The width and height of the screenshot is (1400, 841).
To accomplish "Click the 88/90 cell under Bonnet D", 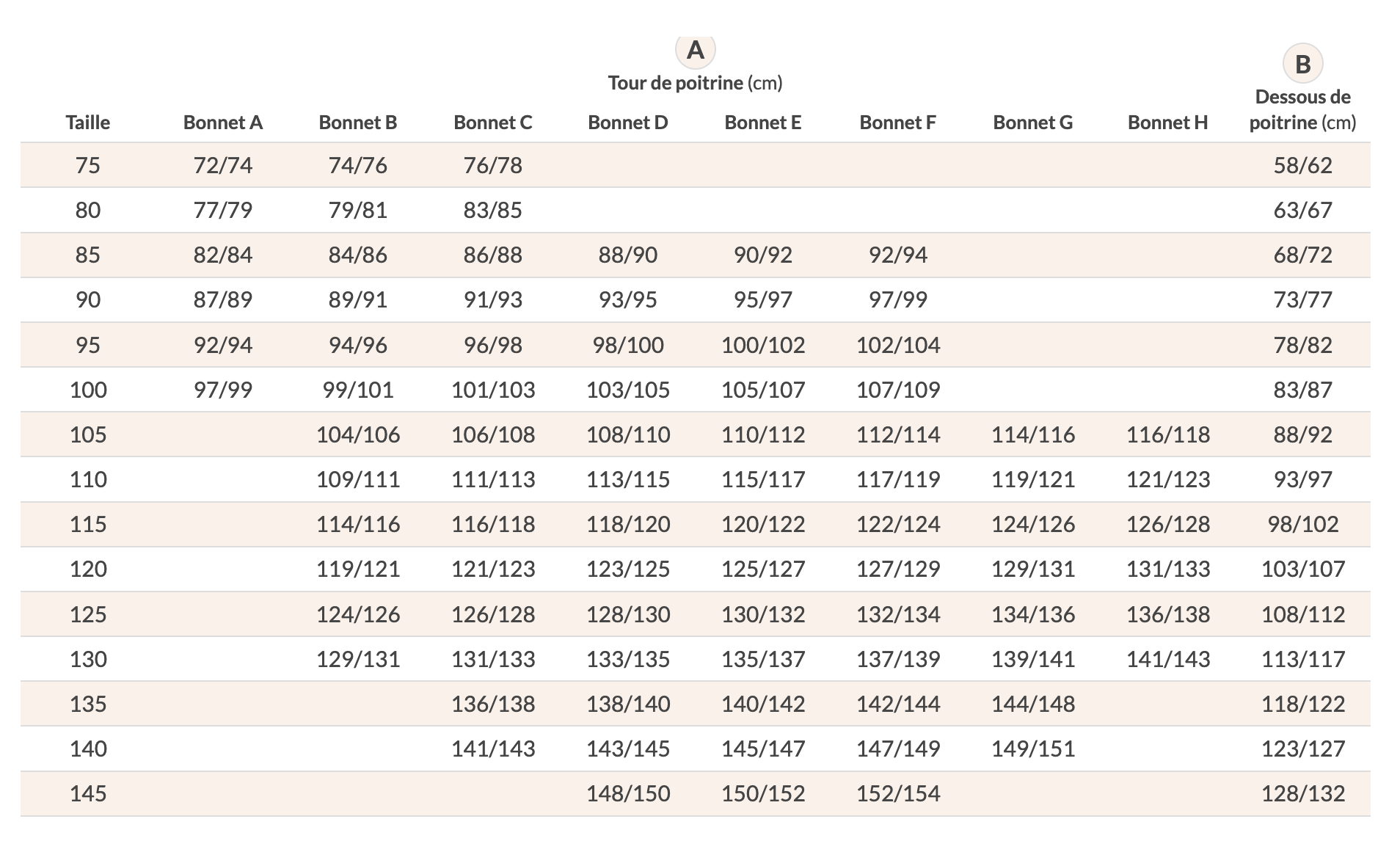I will click(x=628, y=255).
